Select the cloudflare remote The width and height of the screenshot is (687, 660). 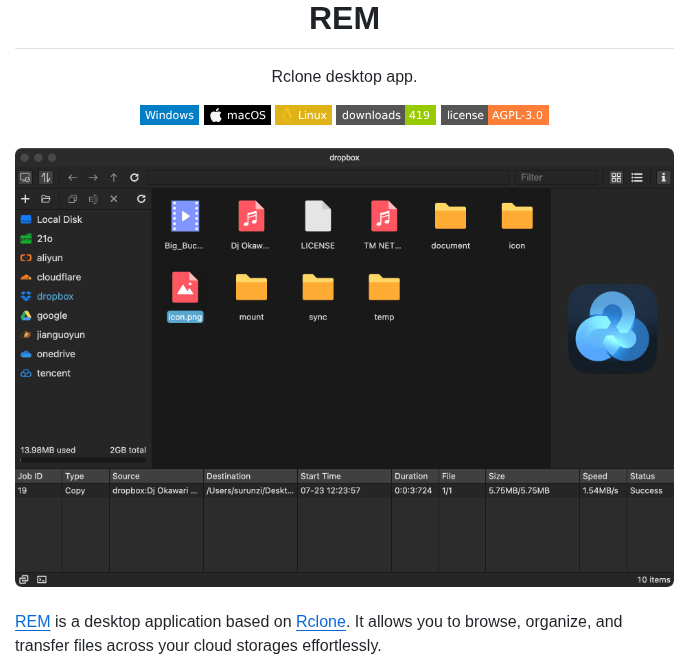(83, 277)
